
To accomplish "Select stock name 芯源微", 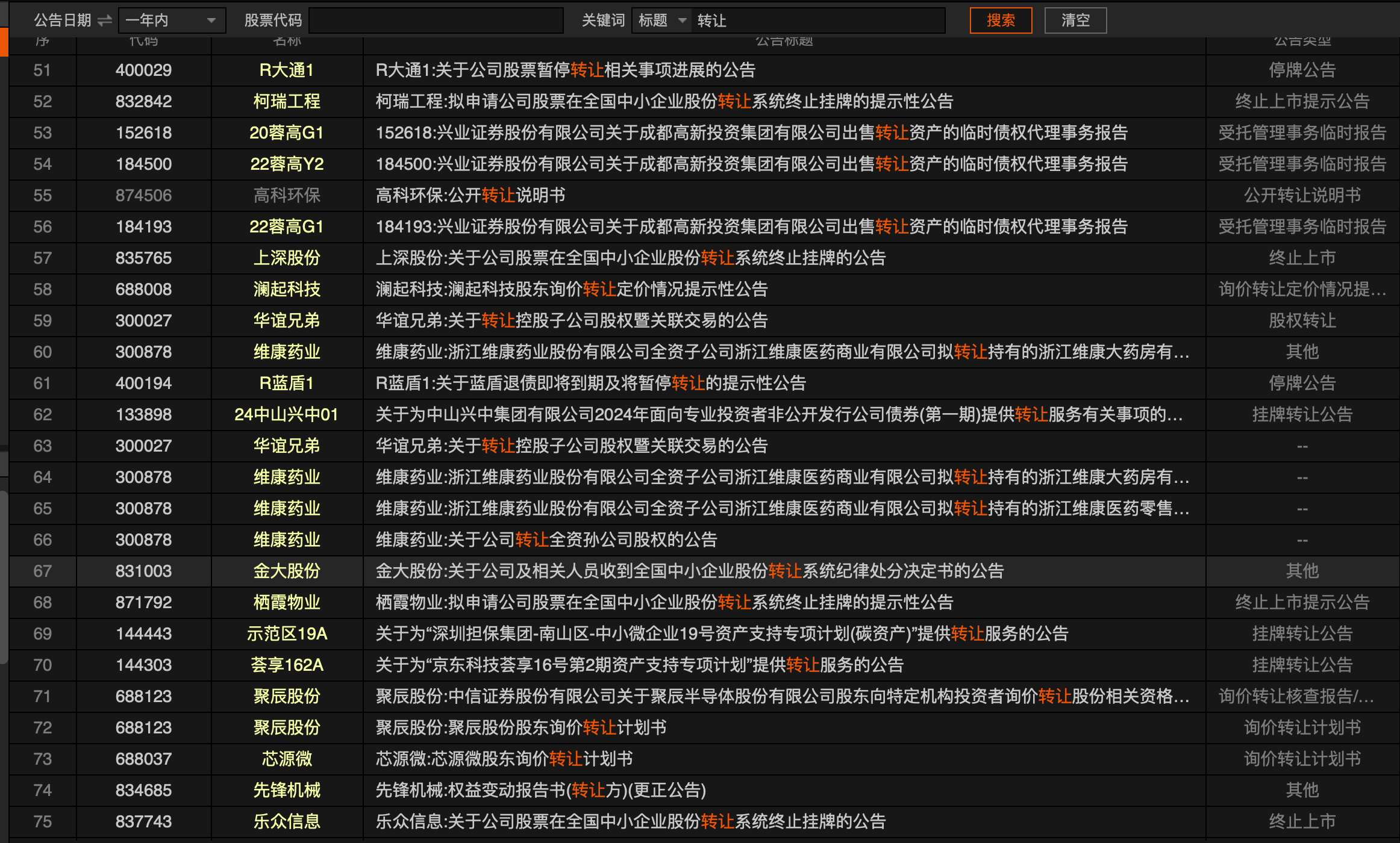I will (x=287, y=759).
